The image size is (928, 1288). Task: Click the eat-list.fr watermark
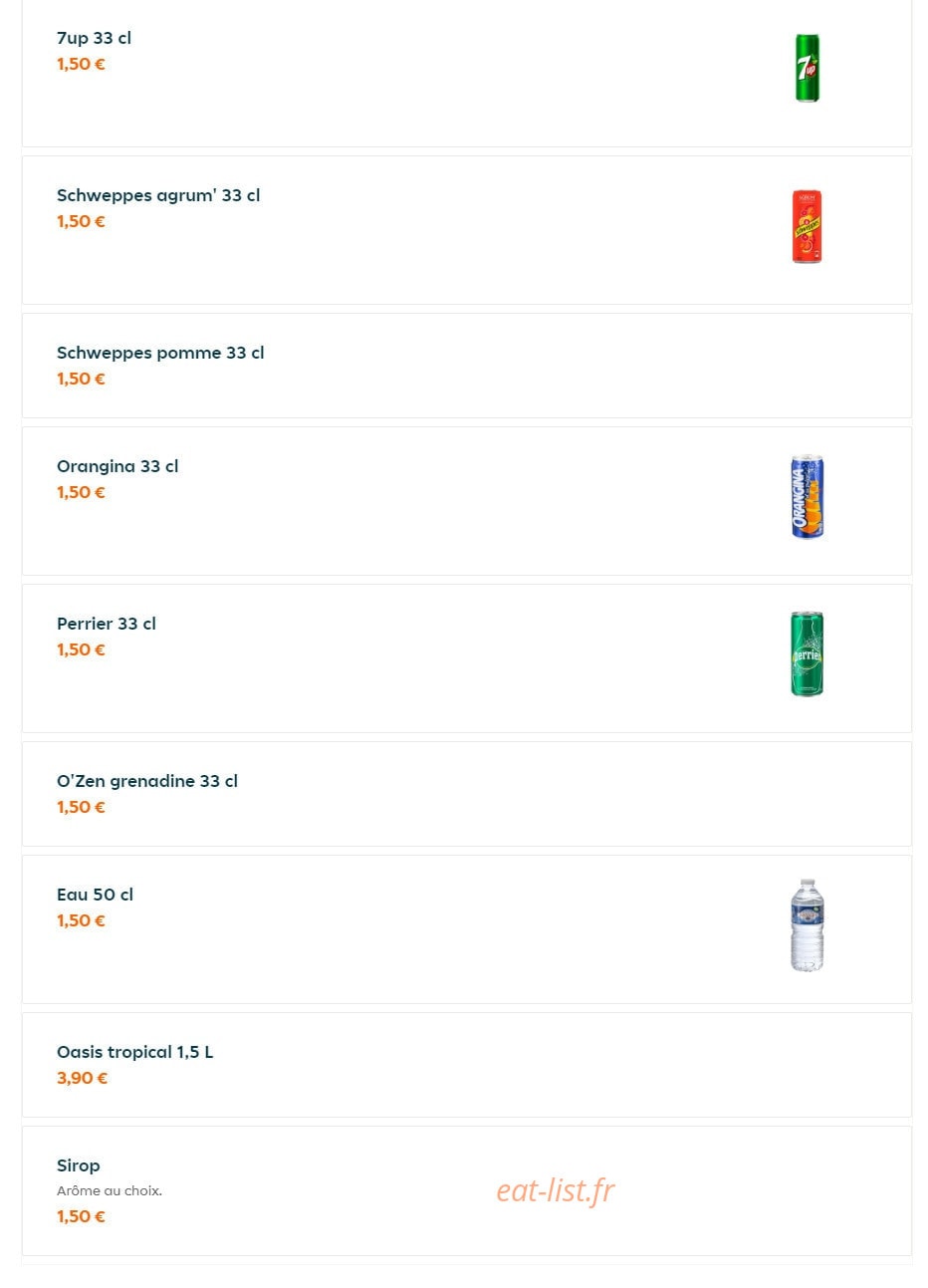click(556, 1189)
